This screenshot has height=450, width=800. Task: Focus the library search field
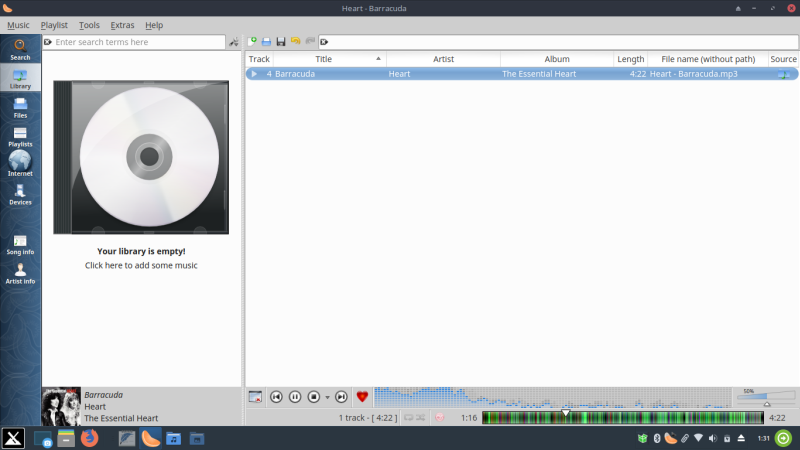[x=134, y=42]
